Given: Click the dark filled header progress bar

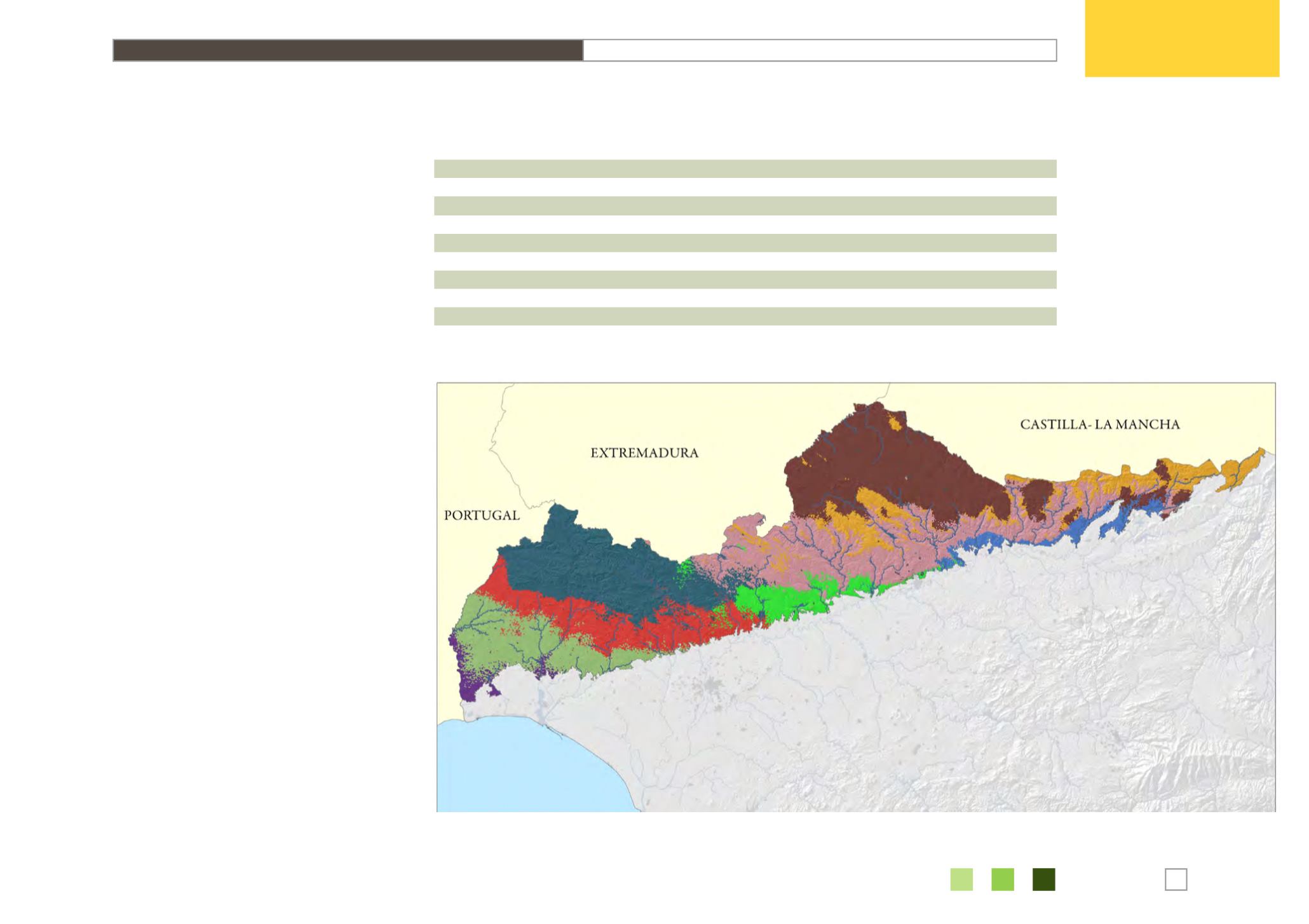Looking at the screenshot, I should (x=348, y=50).
